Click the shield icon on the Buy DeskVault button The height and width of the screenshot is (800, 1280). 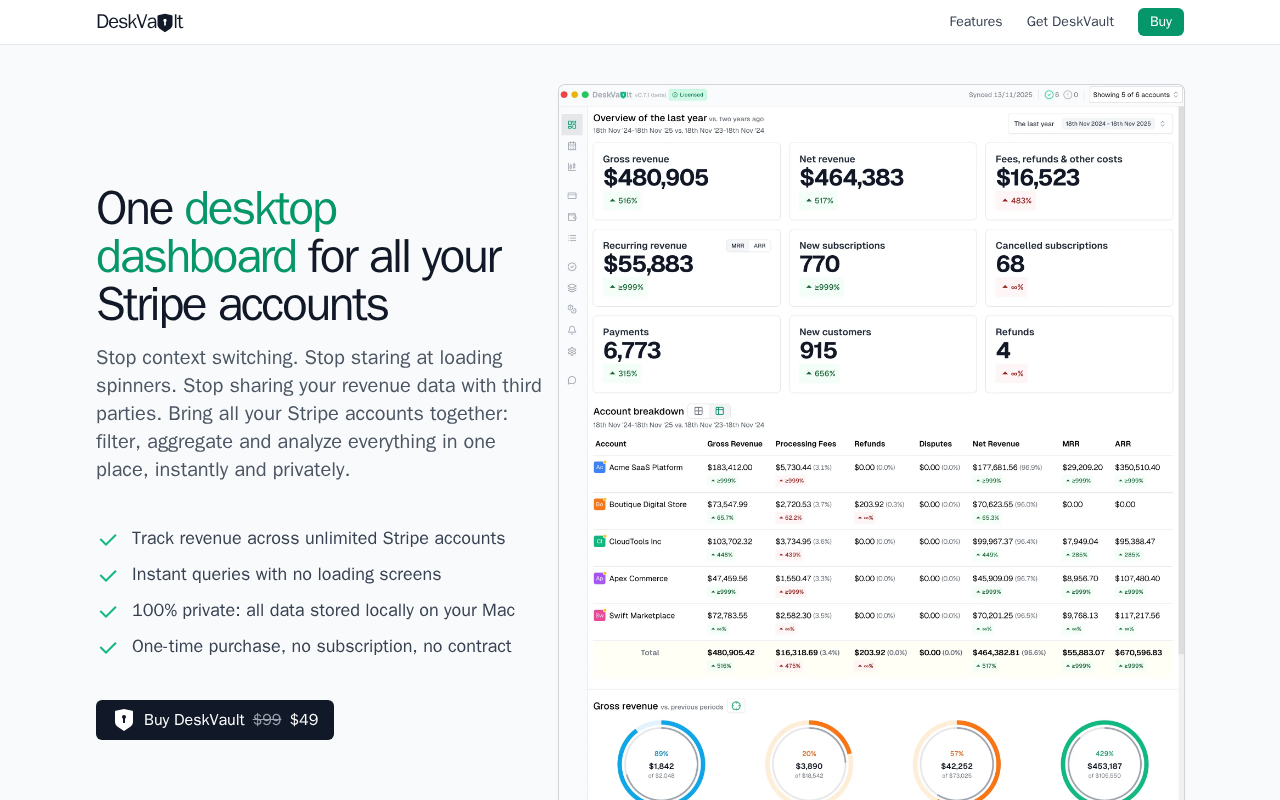click(124, 720)
